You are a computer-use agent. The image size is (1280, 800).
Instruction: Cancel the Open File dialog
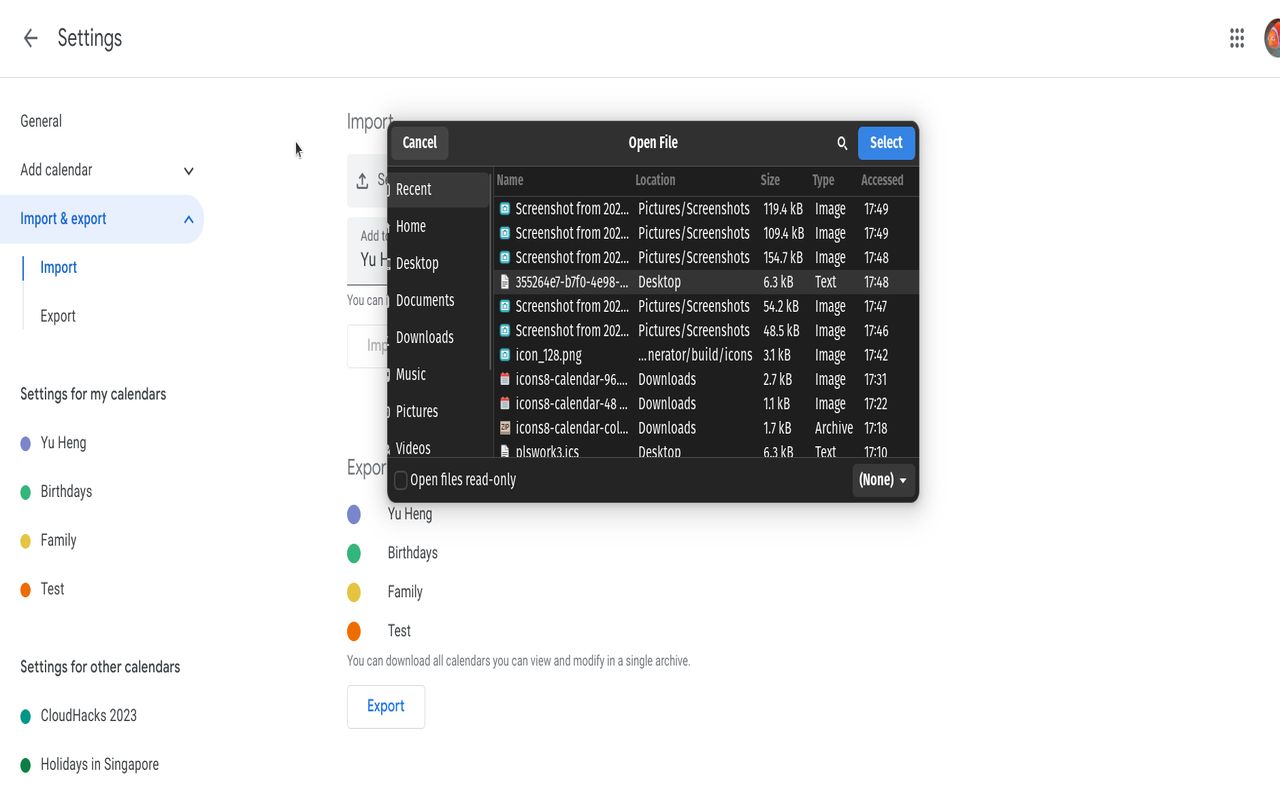(x=420, y=143)
